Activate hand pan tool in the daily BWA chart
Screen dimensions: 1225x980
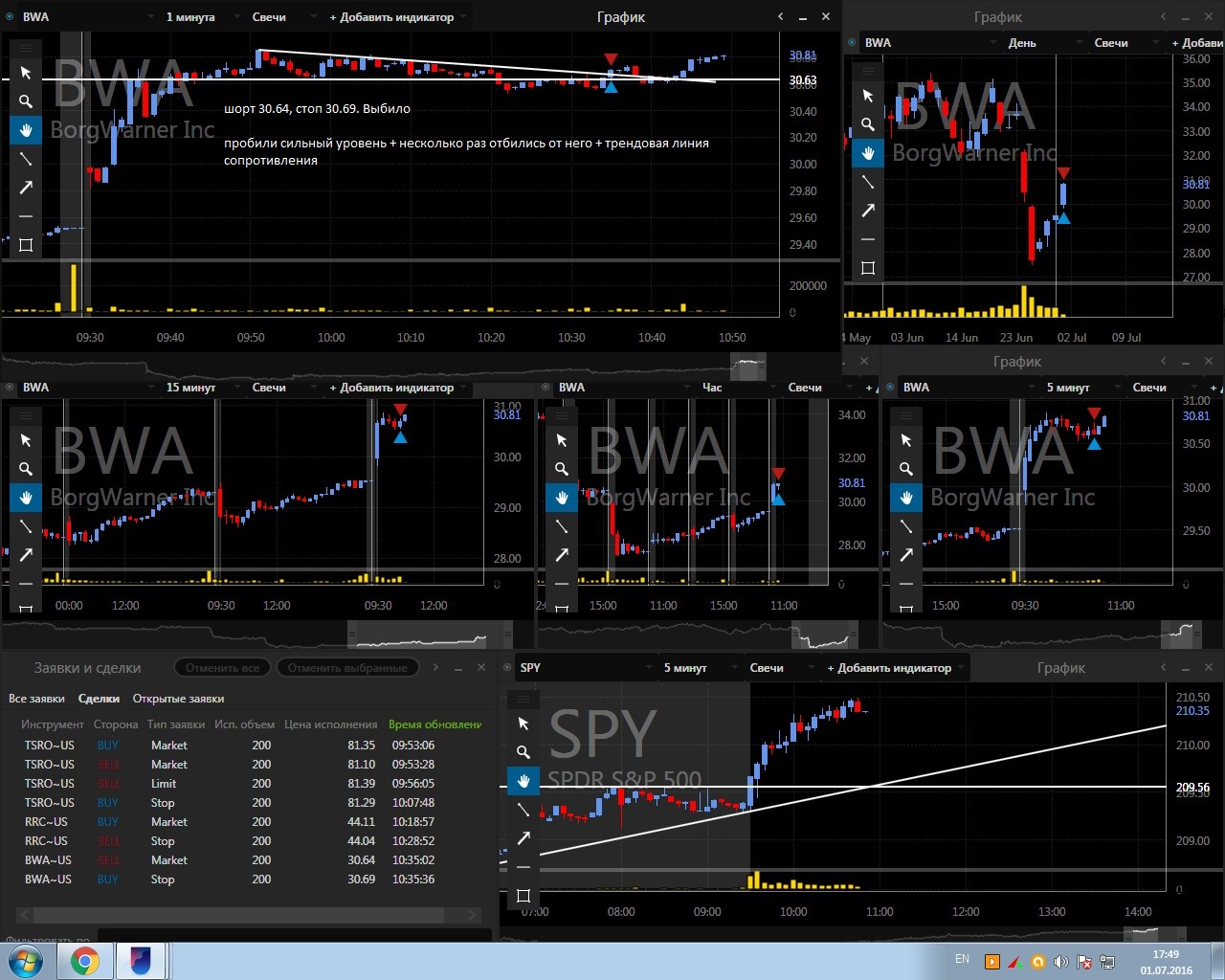click(x=868, y=153)
